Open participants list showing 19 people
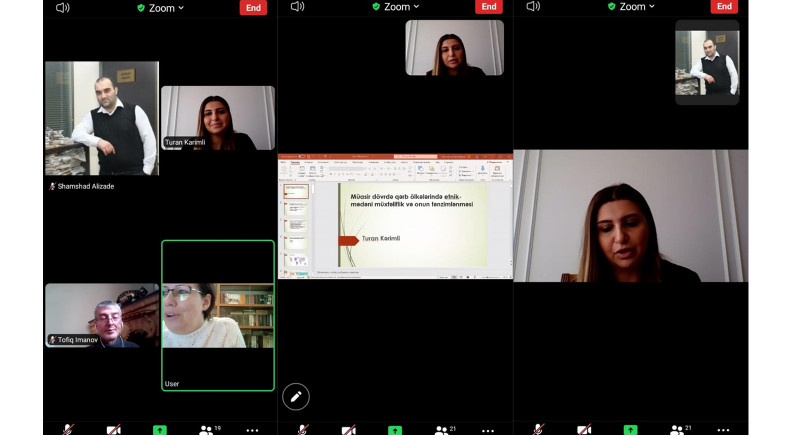Screen dimensions: 800x435 pyautogui.click(x=207, y=430)
